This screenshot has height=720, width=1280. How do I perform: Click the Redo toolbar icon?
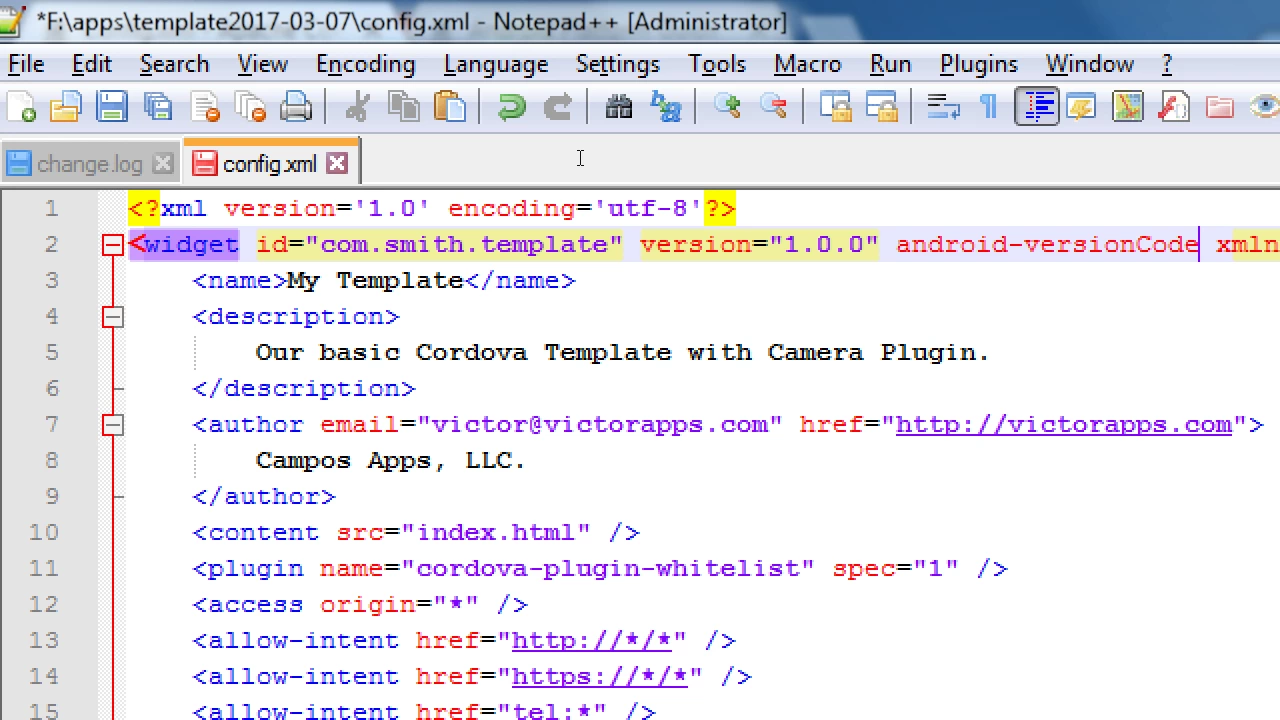coord(557,107)
